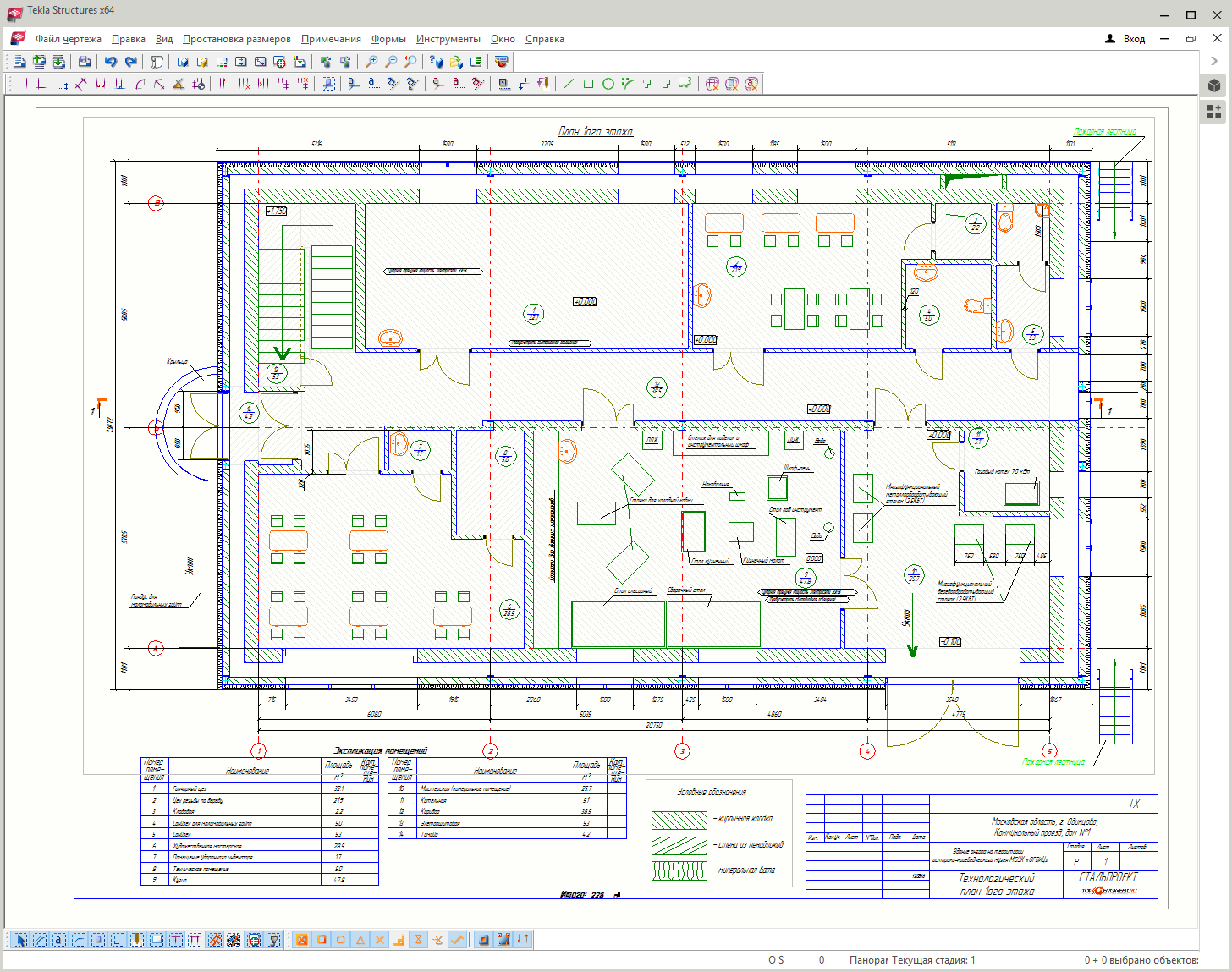Toggle the select-all arrow selection switch
This screenshot has height=972, width=1232.
(20, 940)
